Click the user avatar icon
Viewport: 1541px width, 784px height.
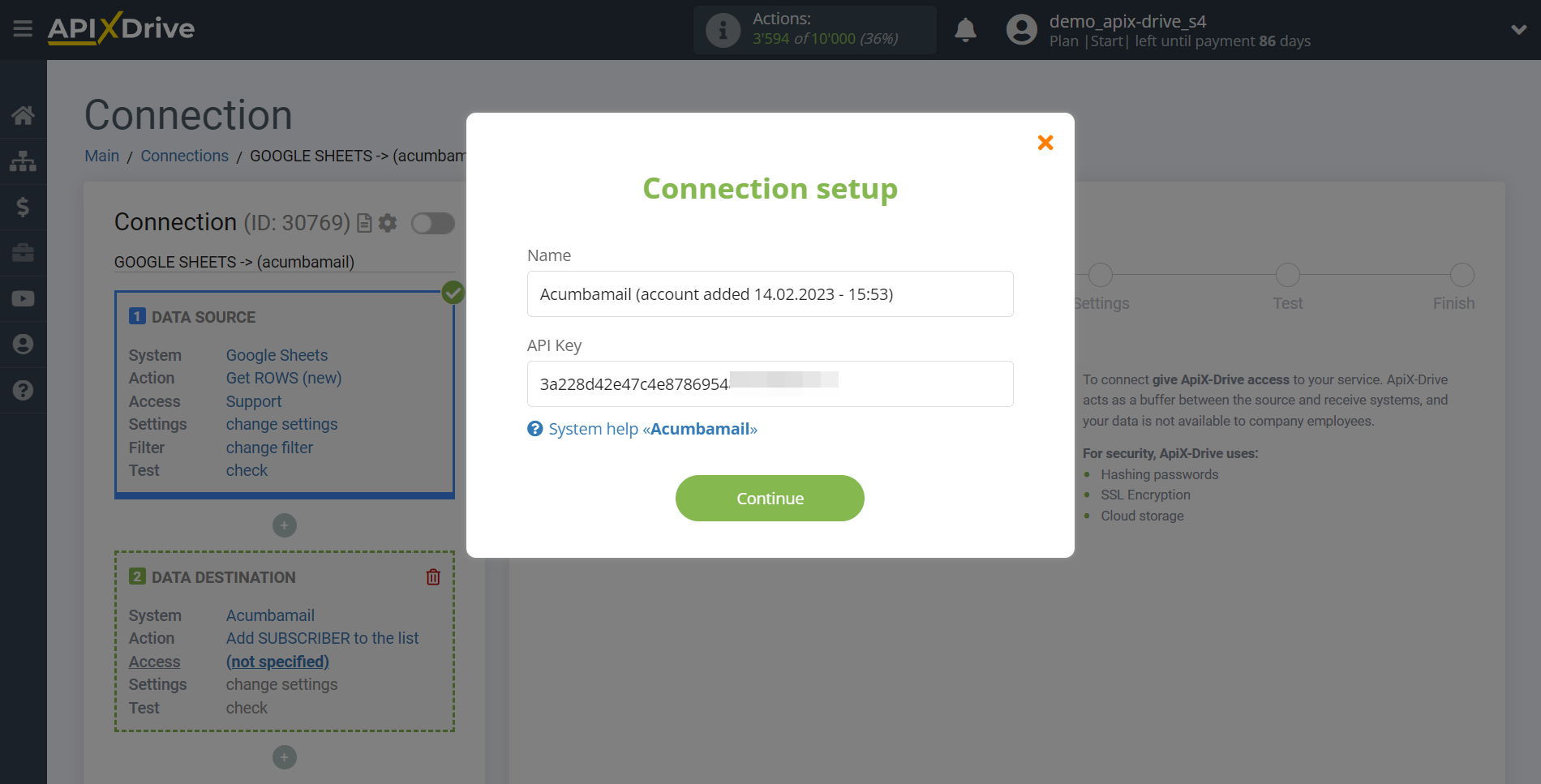pyautogui.click(x=1022, y=30)
